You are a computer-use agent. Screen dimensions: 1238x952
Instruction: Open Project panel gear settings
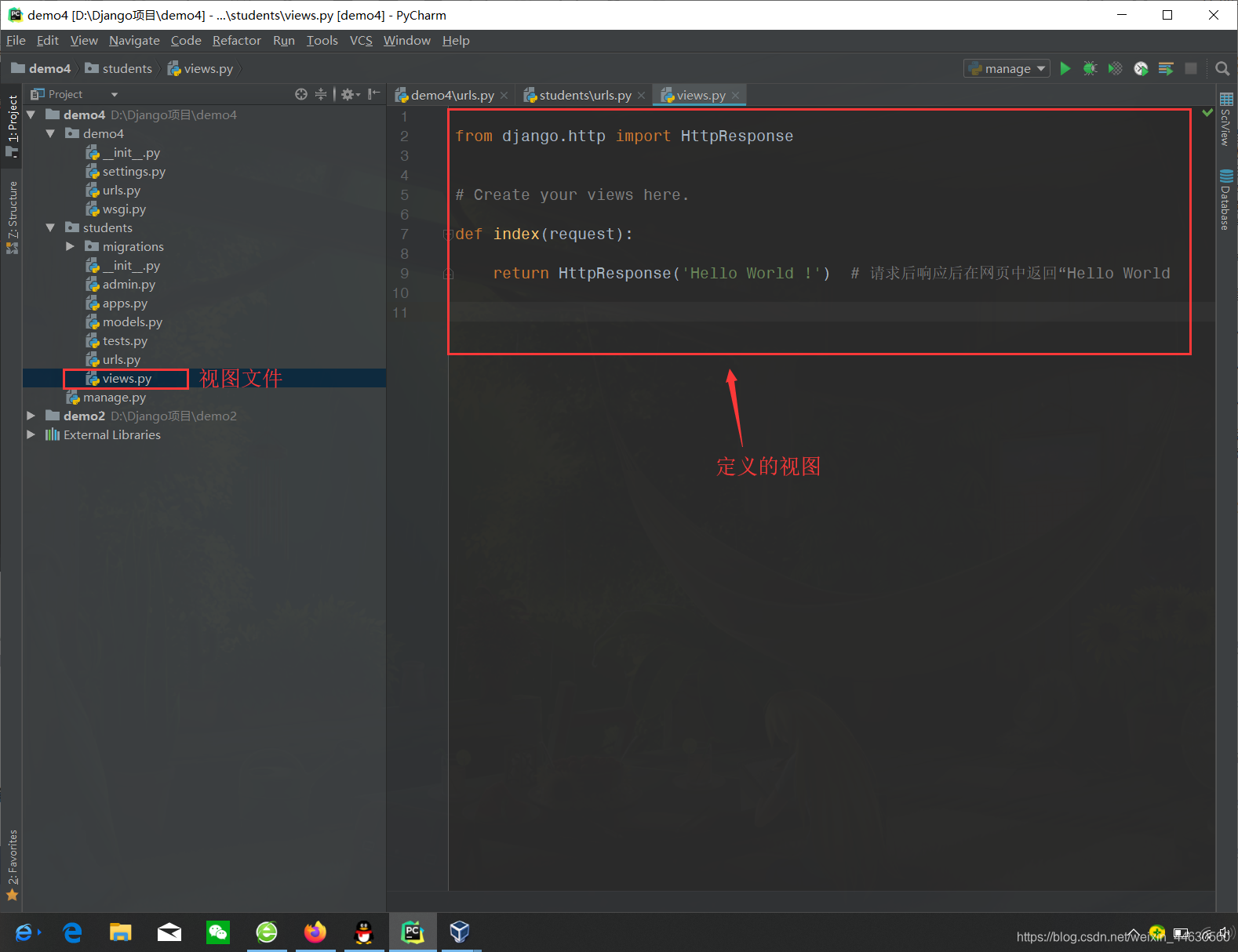[350, 94]
